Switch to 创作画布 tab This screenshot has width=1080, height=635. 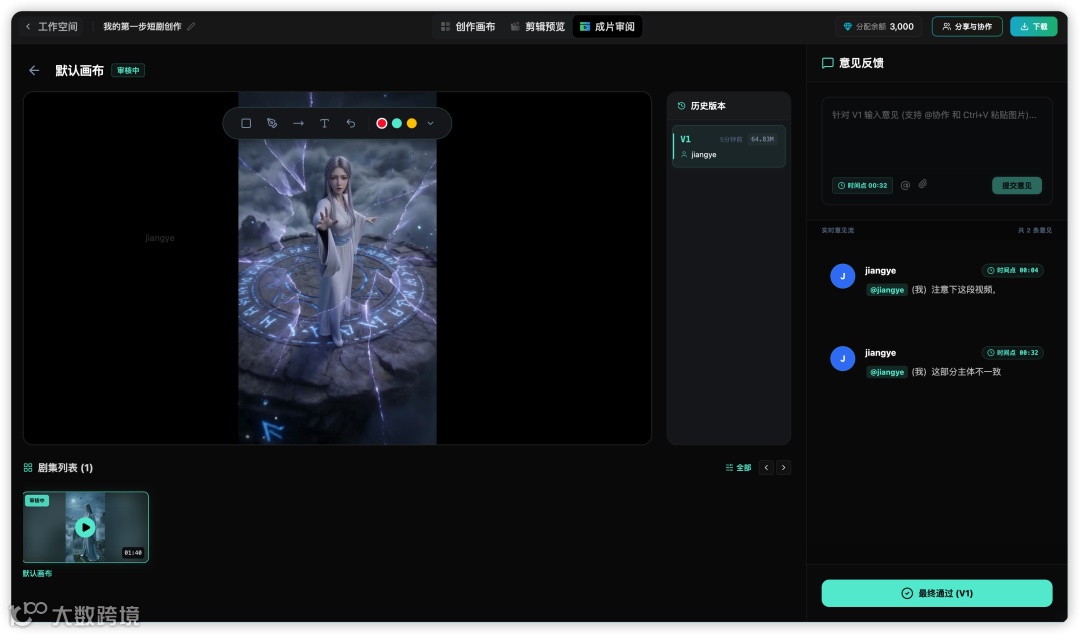(x=468, y=26)
